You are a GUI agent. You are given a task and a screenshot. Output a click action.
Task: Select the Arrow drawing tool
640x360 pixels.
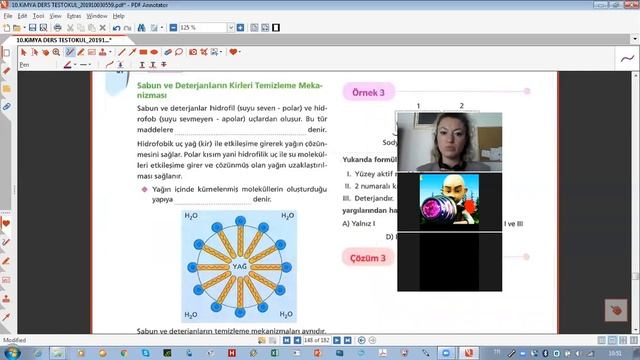pos(132,52)
